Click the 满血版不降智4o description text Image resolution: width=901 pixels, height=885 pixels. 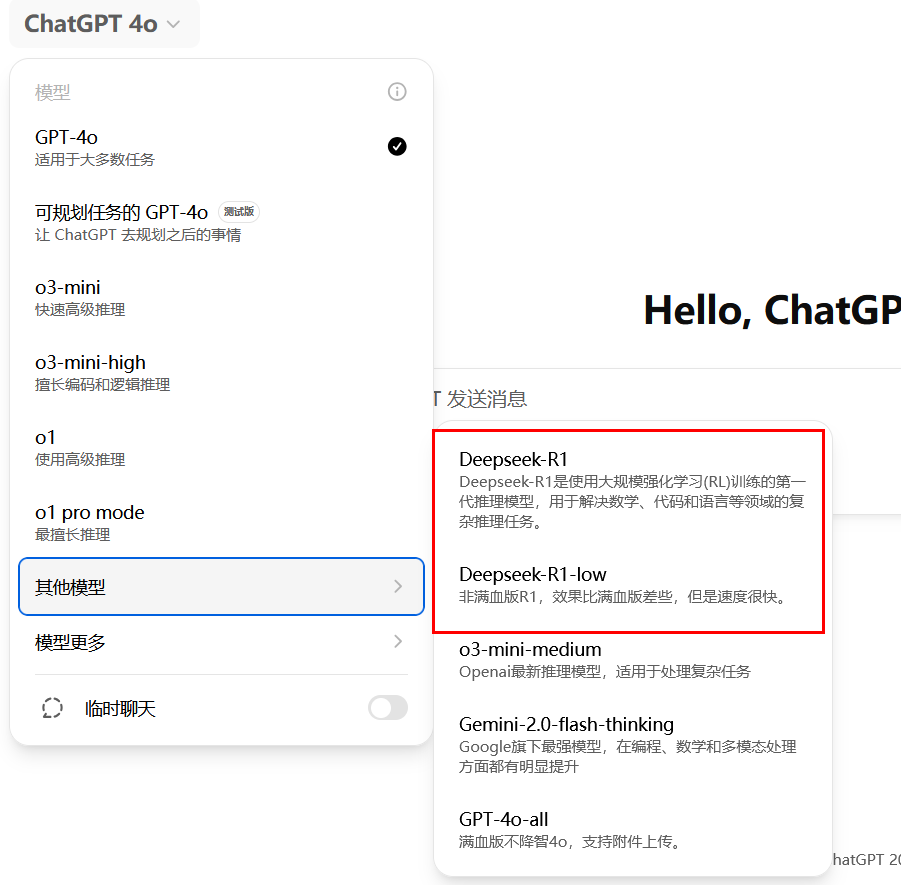click(x=569, y=842)
